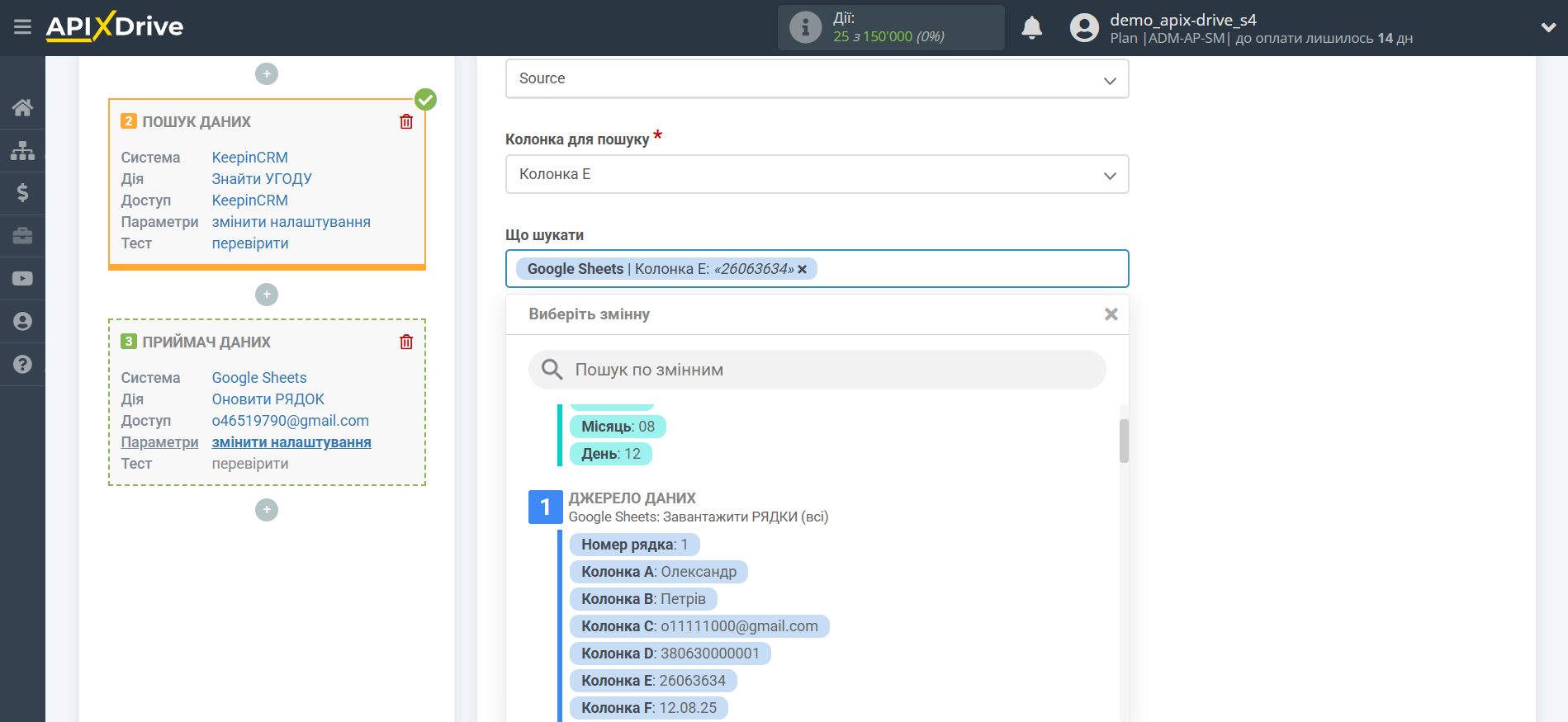Select variable Колонка E: 26063634
The width and height of the screenshot is (1568, 722).
point(653,681)
